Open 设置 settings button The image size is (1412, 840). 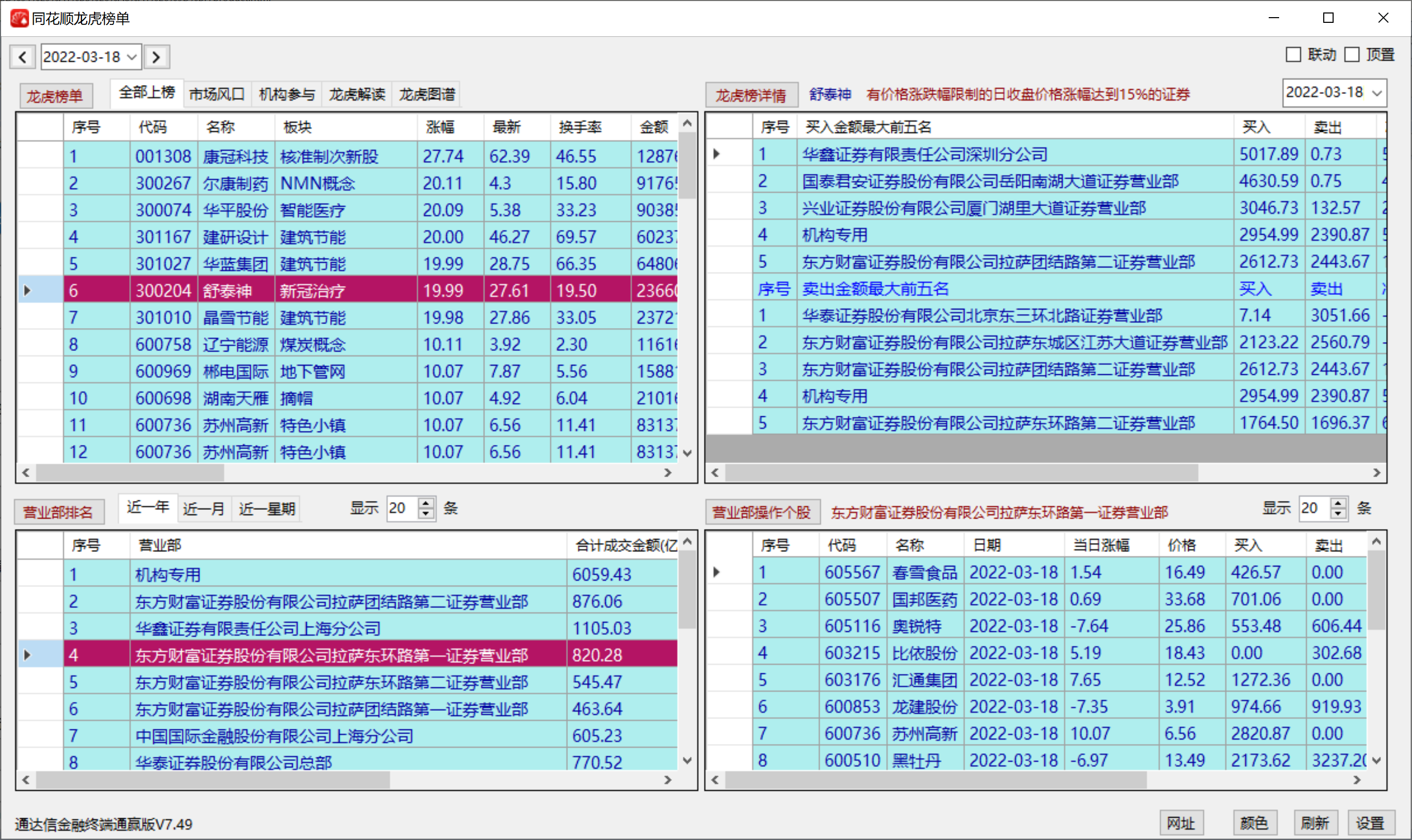tap(1370, 822)
